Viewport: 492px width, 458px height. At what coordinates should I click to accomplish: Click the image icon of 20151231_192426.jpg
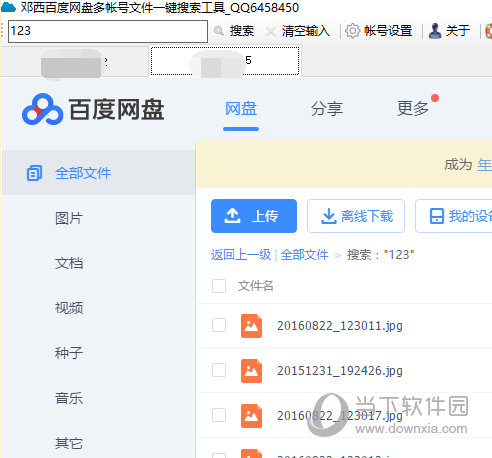coord(251,371)
